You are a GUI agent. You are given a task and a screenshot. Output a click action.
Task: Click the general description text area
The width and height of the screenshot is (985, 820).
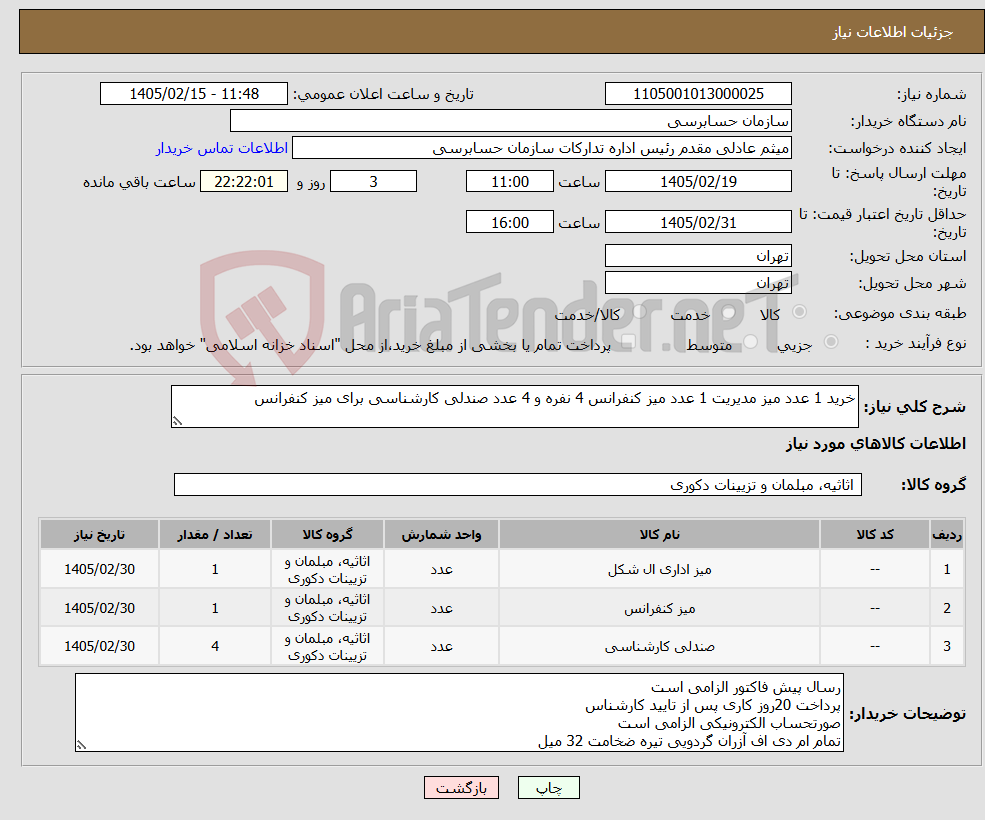click(x=514, y=407)
